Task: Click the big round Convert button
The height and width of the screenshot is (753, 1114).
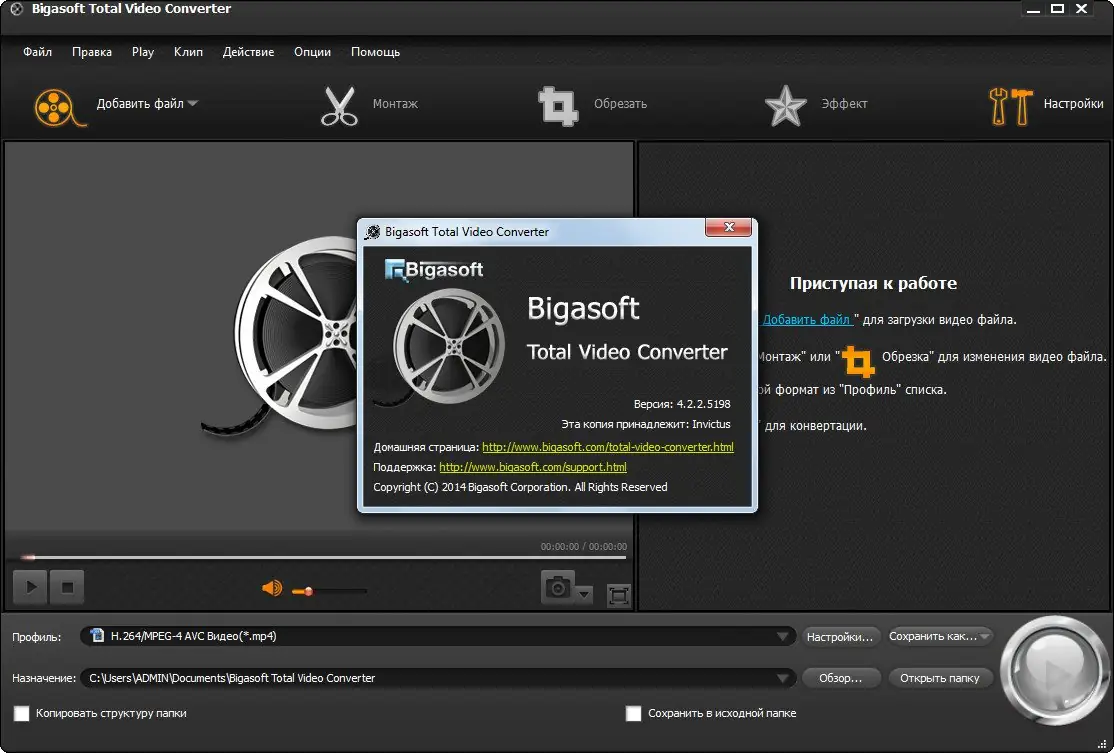Action: [1054, 671]
